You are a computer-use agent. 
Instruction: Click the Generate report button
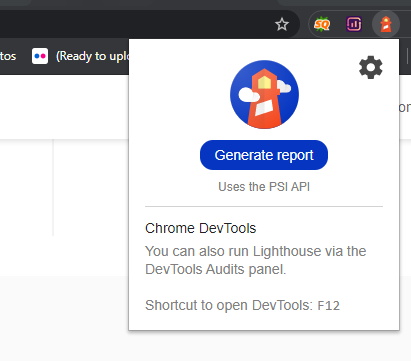point(264,155)
